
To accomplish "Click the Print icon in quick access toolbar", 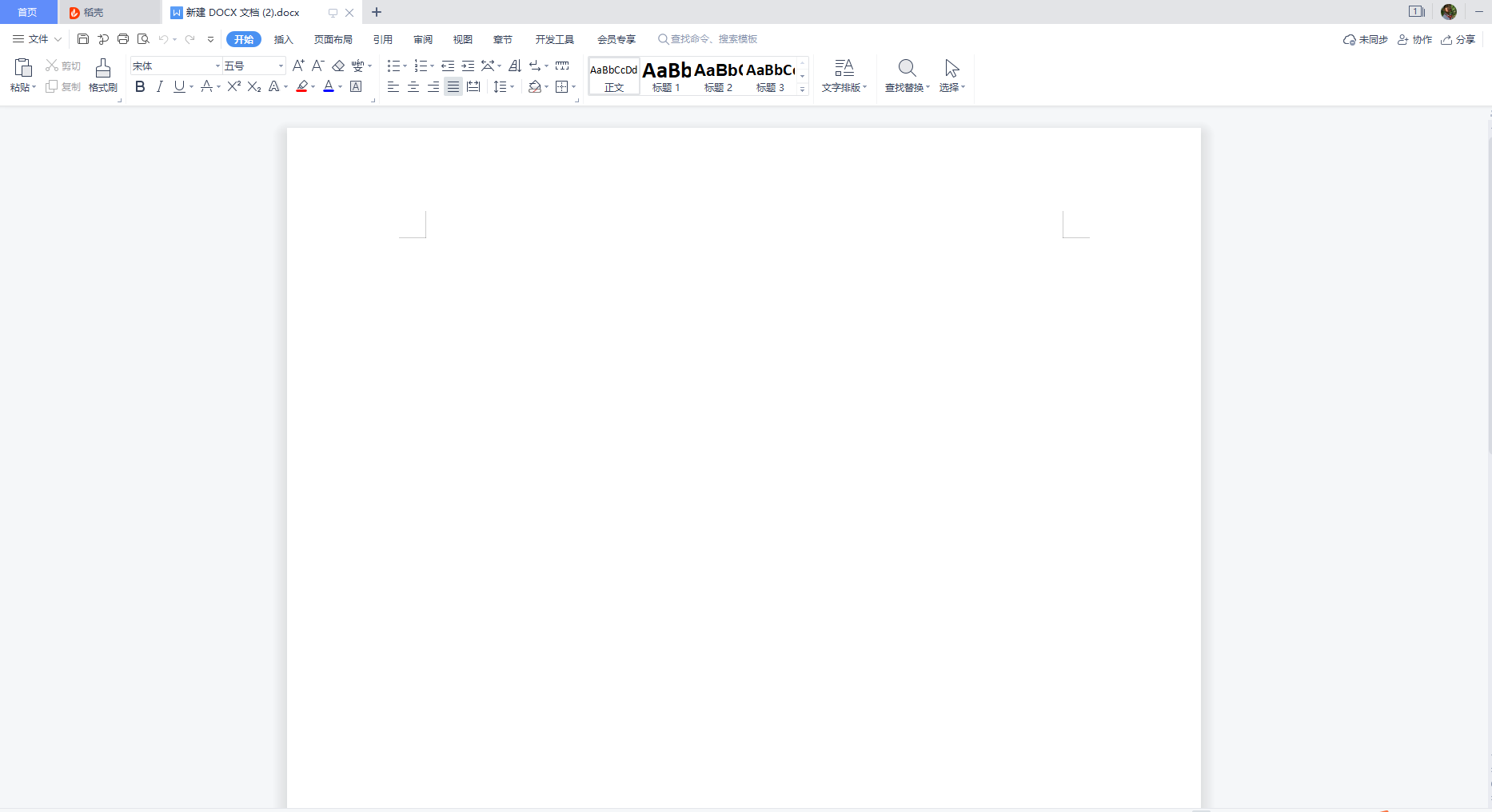I will [x=123, y=39].
